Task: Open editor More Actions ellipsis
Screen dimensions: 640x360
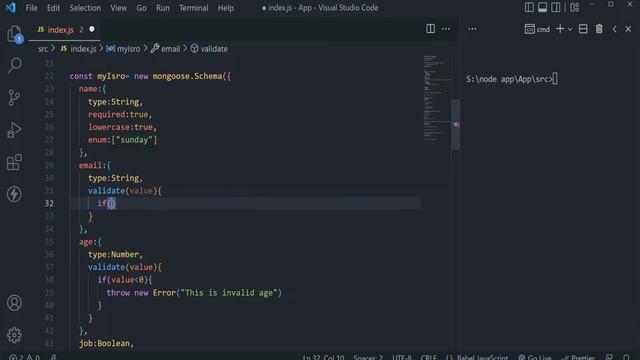Action: pos(446,29)
